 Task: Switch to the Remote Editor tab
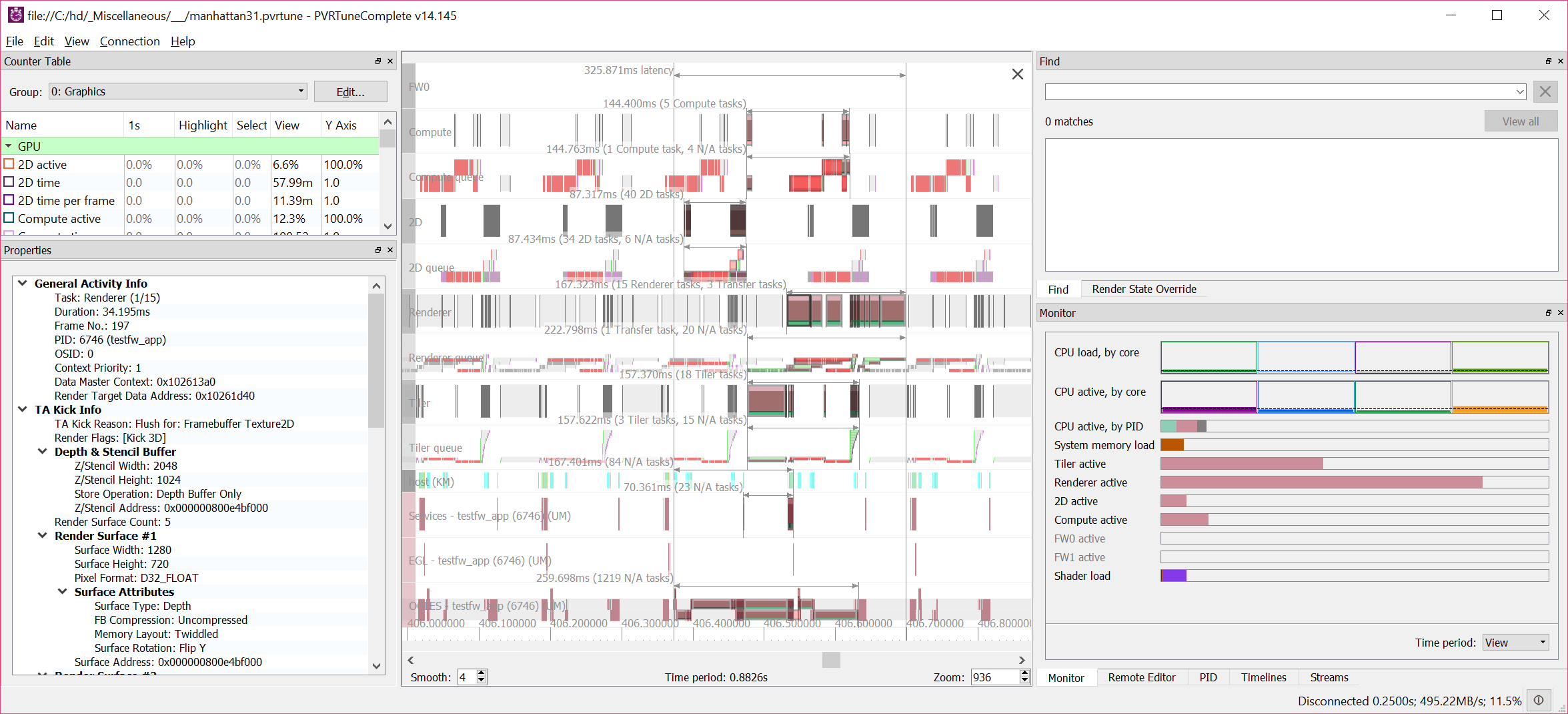(x=1141, y=677)
